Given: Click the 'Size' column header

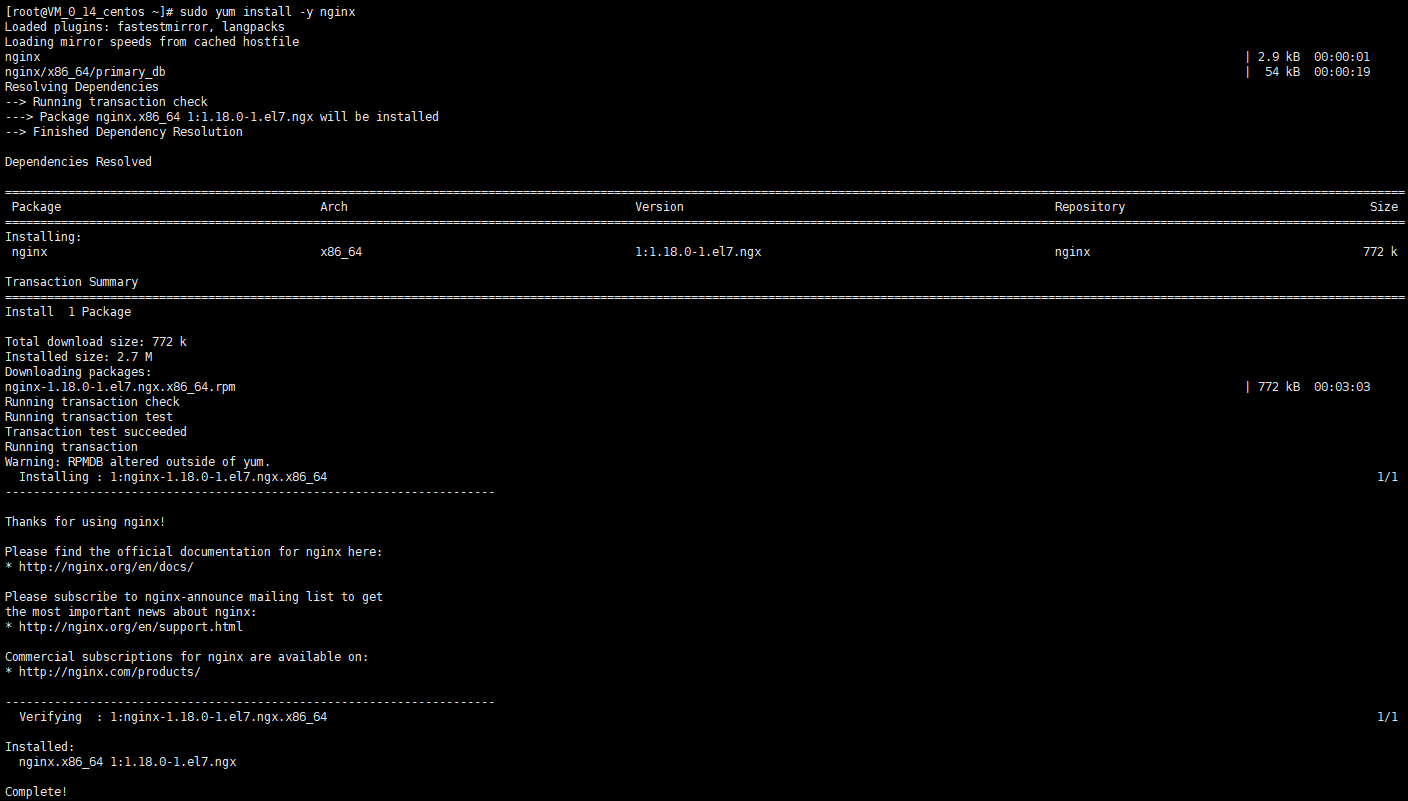Looking at the screenshot, I should (1384, 207).
